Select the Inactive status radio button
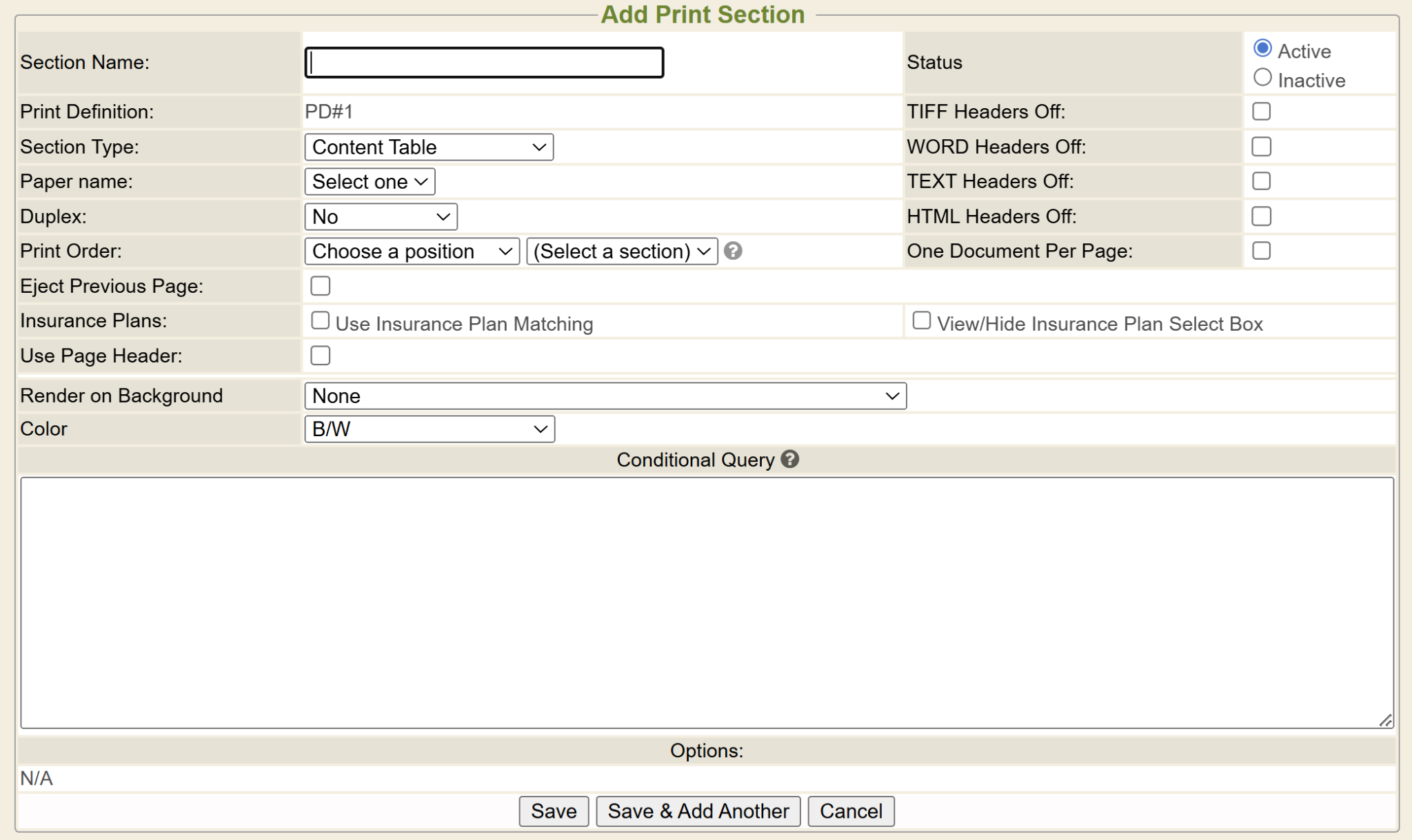The image size is (1412, 840). point(1262,78)
